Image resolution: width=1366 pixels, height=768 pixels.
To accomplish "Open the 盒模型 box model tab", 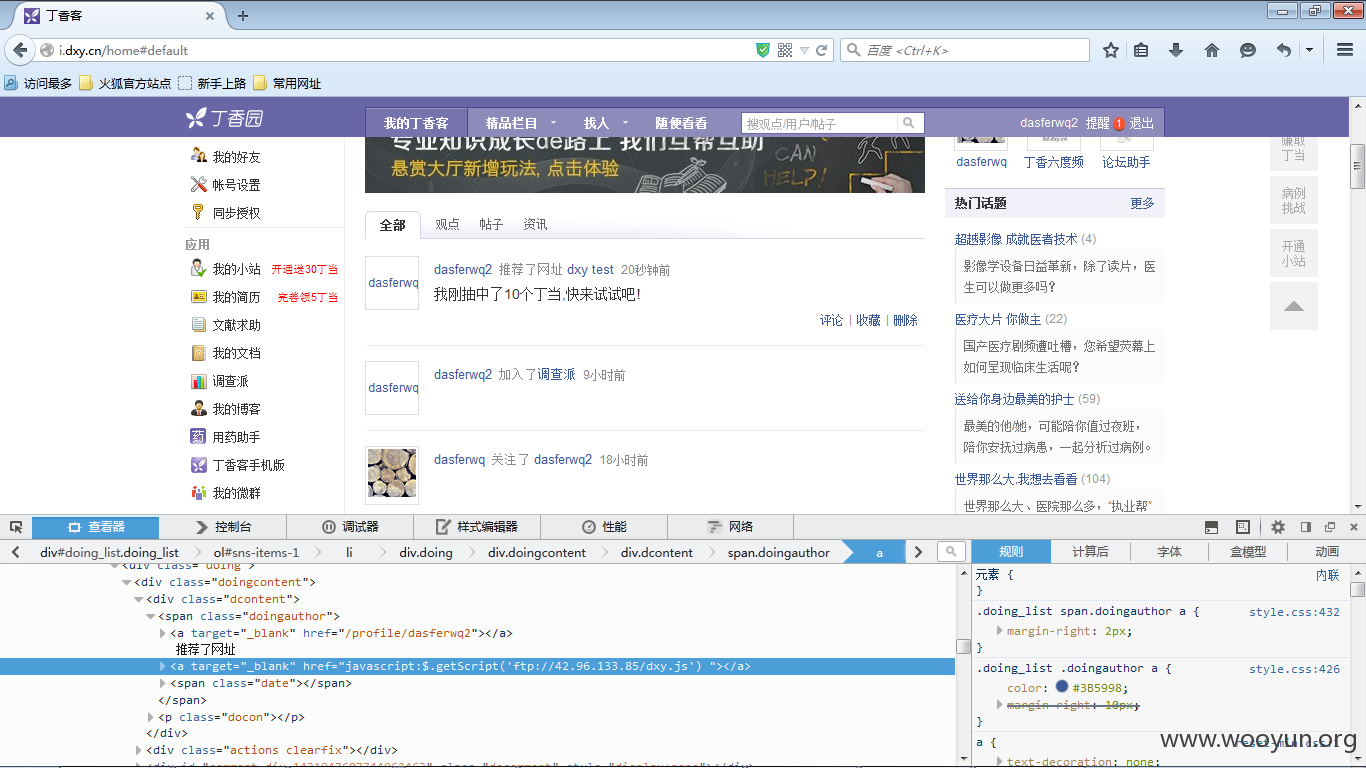I will [x=1248, y=552].
